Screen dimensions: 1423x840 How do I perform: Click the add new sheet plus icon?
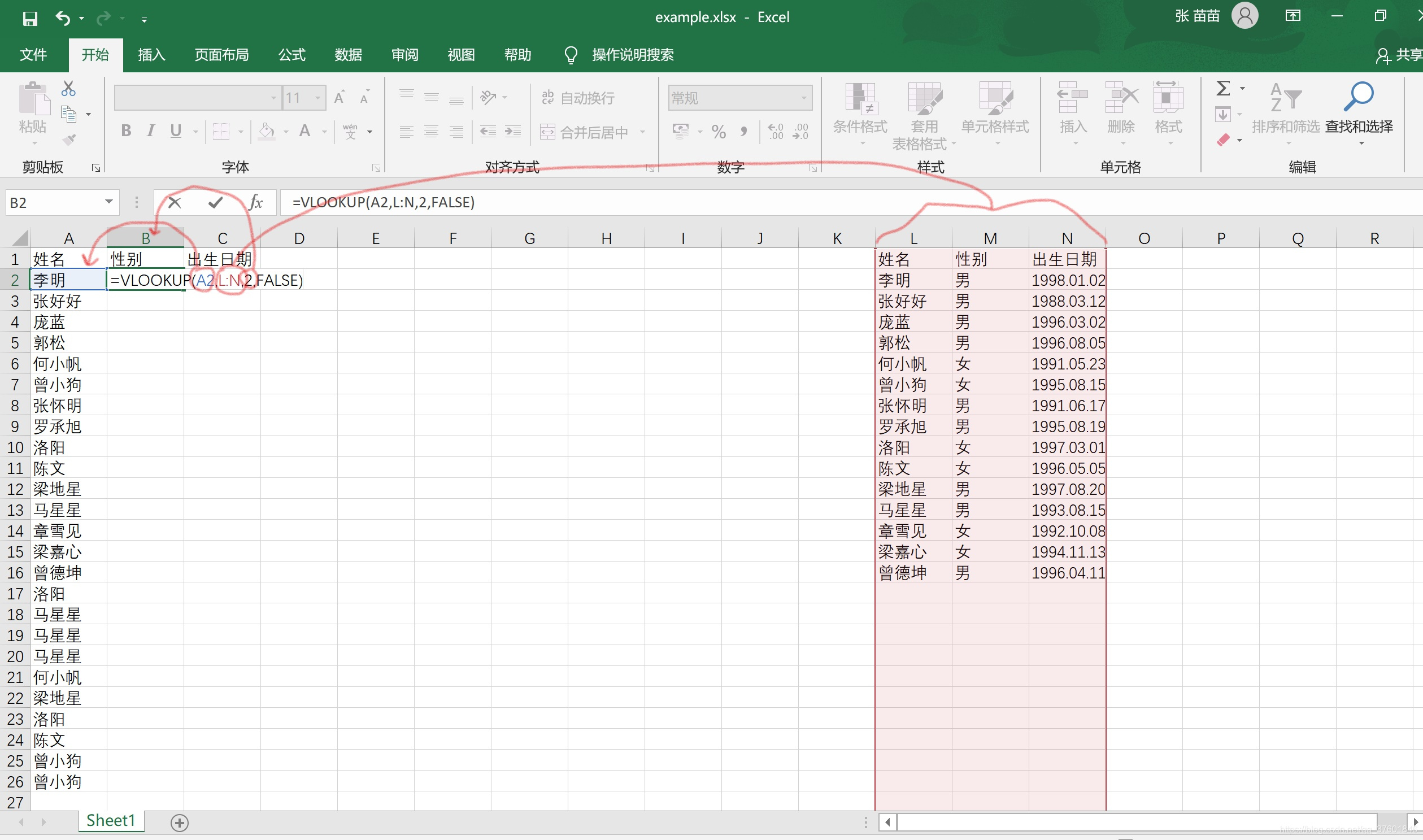pos(180,822)
